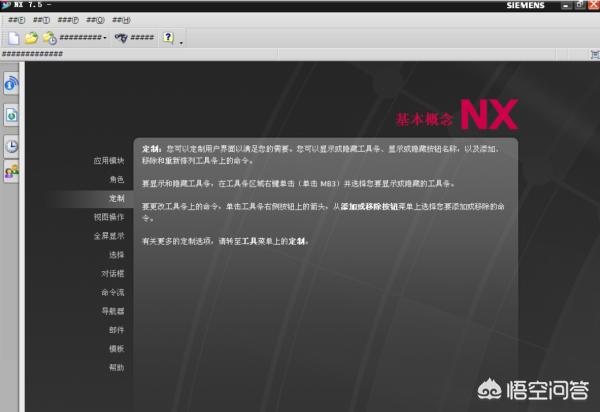Click the NX bird icon in the title bar
The image size is (600, 412).
(x=6, y=5)
